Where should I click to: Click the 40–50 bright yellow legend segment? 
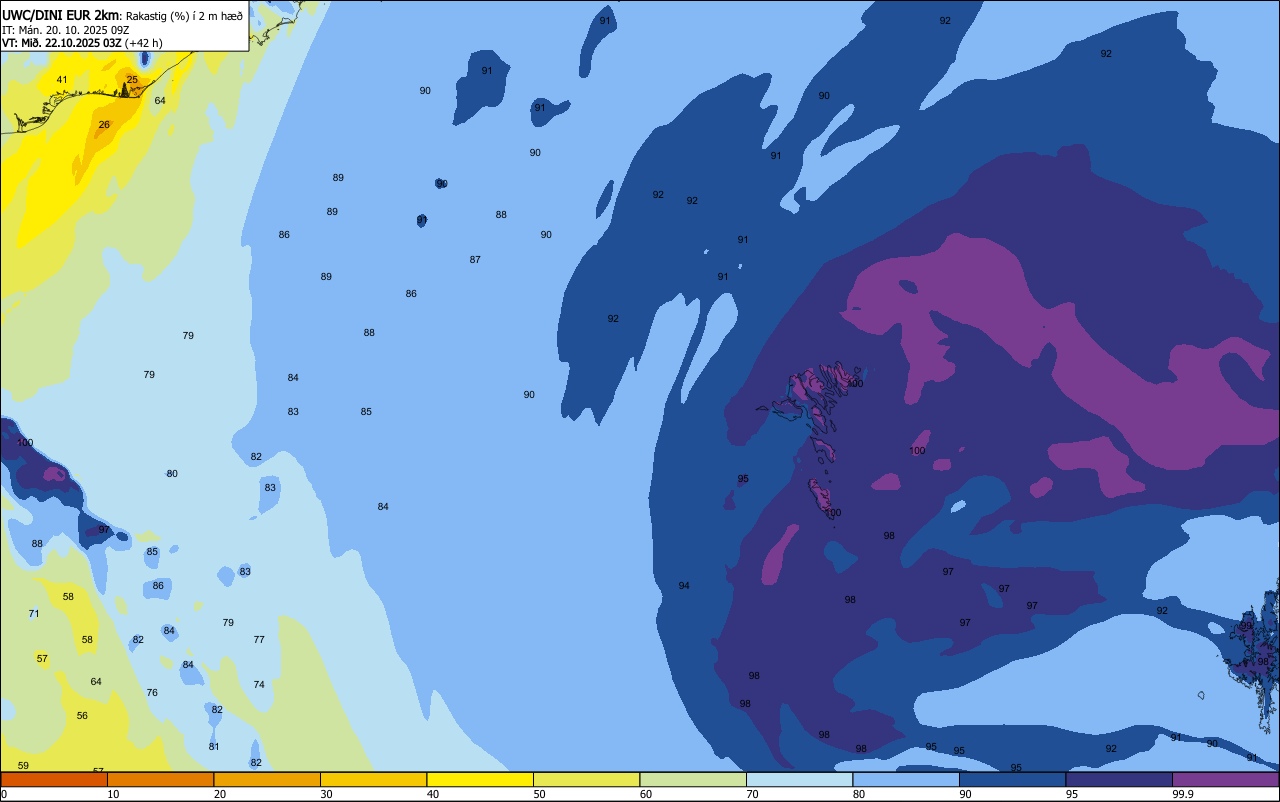pyautogui.click(x=480, y=779)
